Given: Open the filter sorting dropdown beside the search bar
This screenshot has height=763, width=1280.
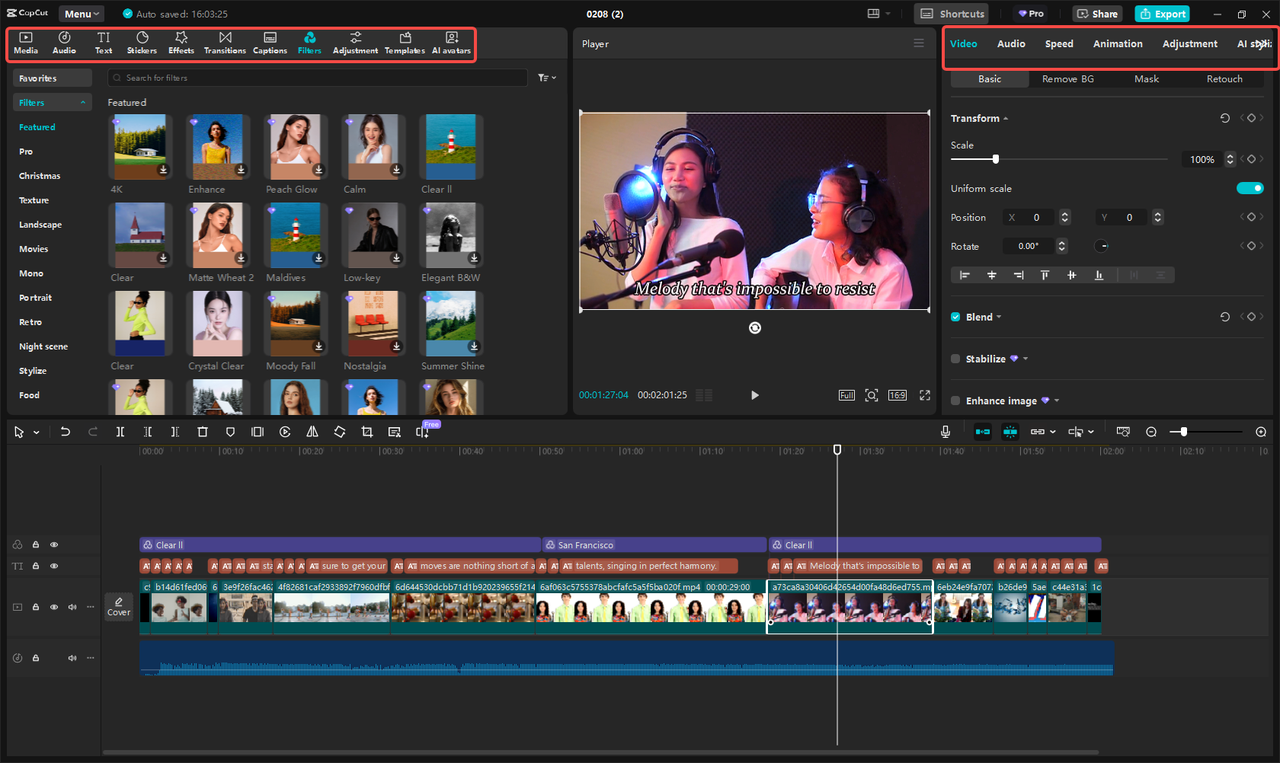Looking at the screenshot, I should click(x=545, y=77).
